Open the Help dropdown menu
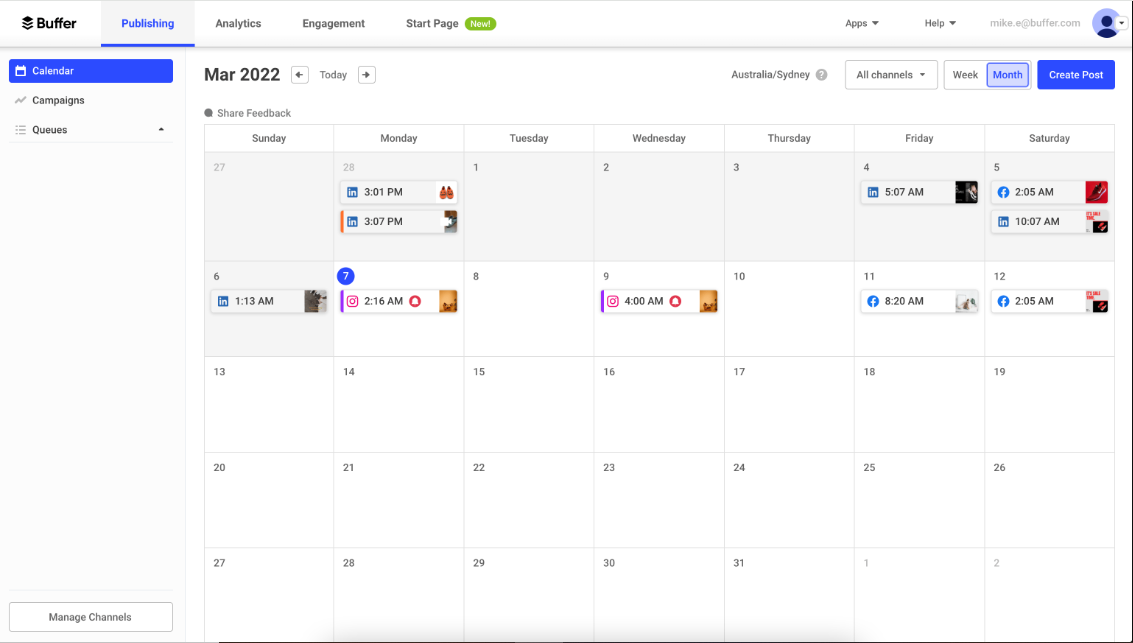This screenshot has width=1133, height=643. coord(940,23)
